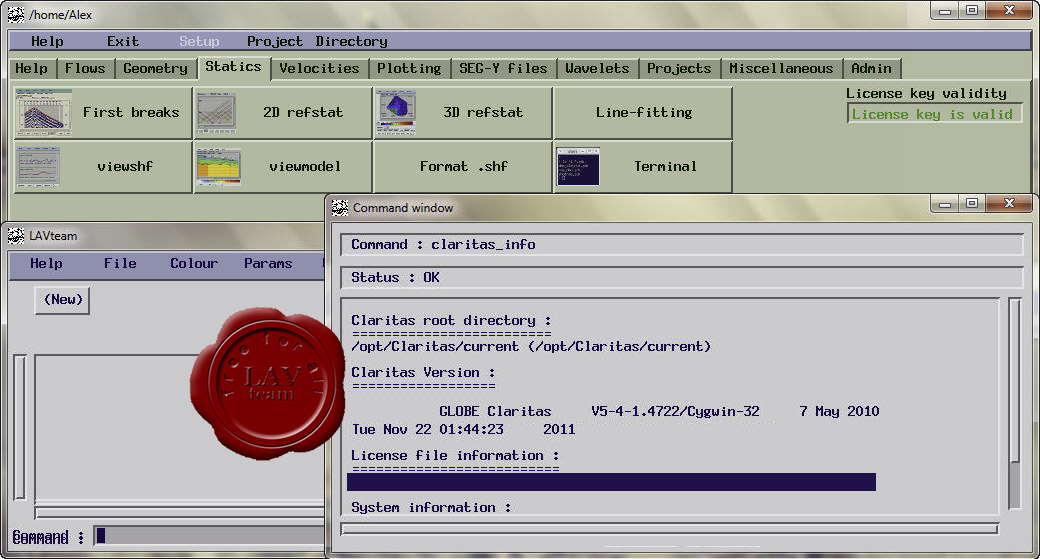The height and width of the screenshot is (559, 1040).
Task: Click the Format .shf button
Action: 462,167
